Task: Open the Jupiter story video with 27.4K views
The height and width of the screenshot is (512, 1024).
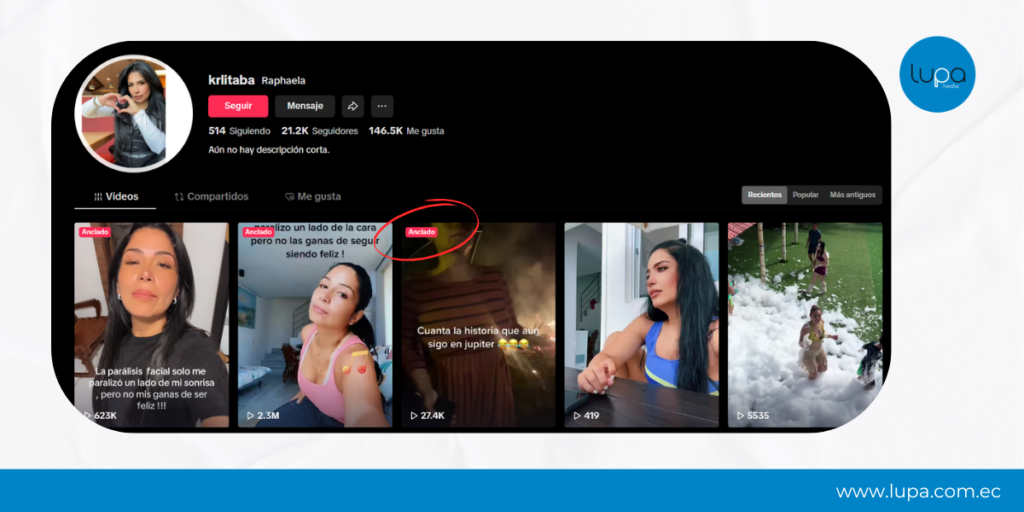Action: tap(478, 325)
